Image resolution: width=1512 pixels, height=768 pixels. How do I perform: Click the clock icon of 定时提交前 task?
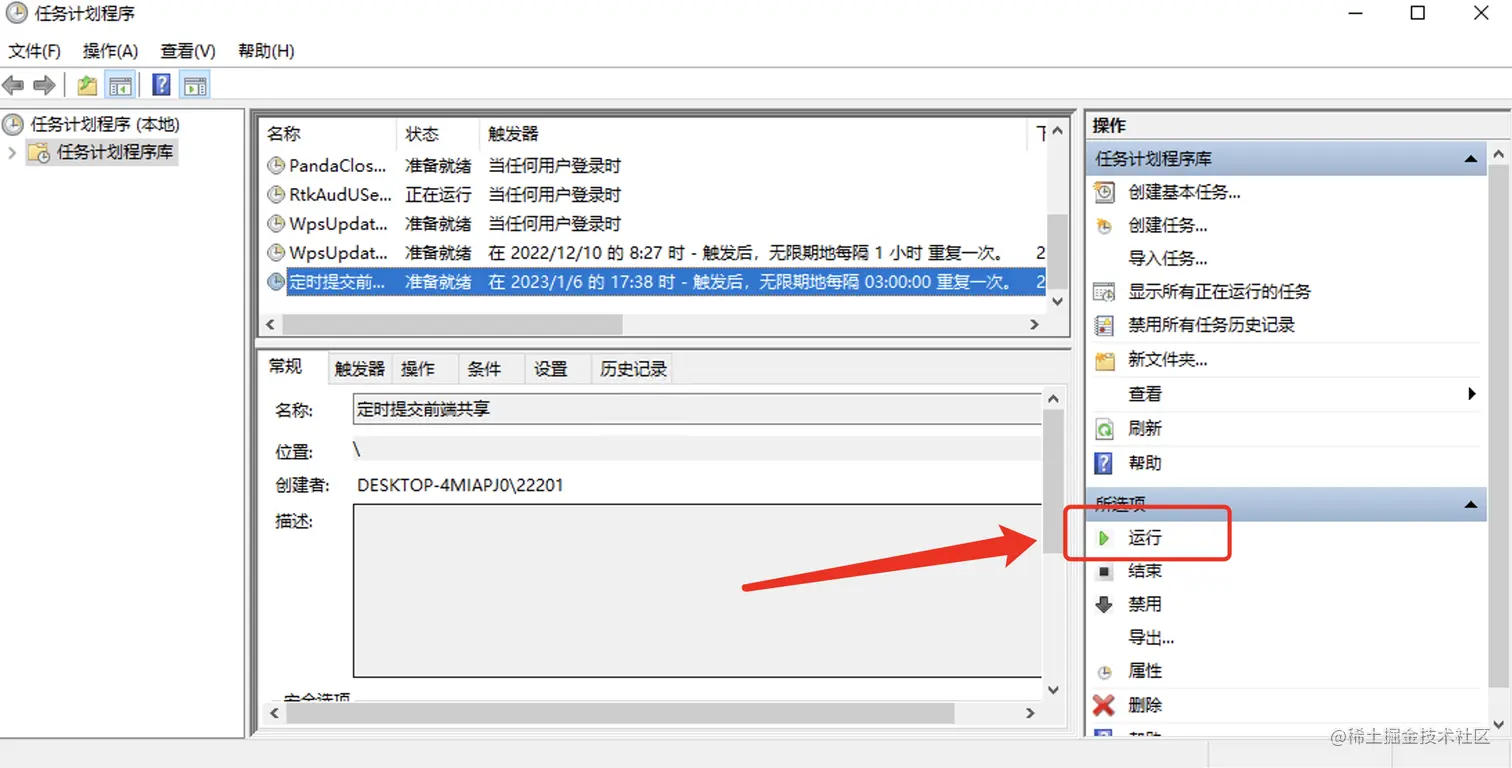click(276, 283)
